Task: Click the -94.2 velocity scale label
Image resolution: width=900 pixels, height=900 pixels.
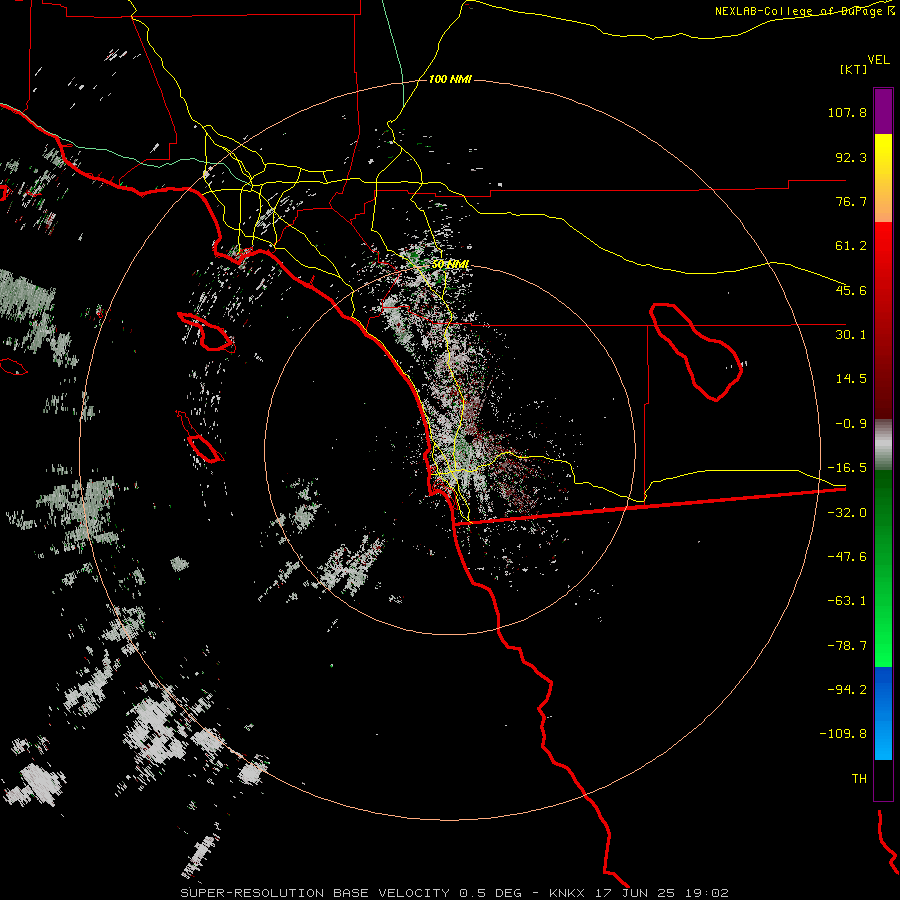Action: coord(847,689)
